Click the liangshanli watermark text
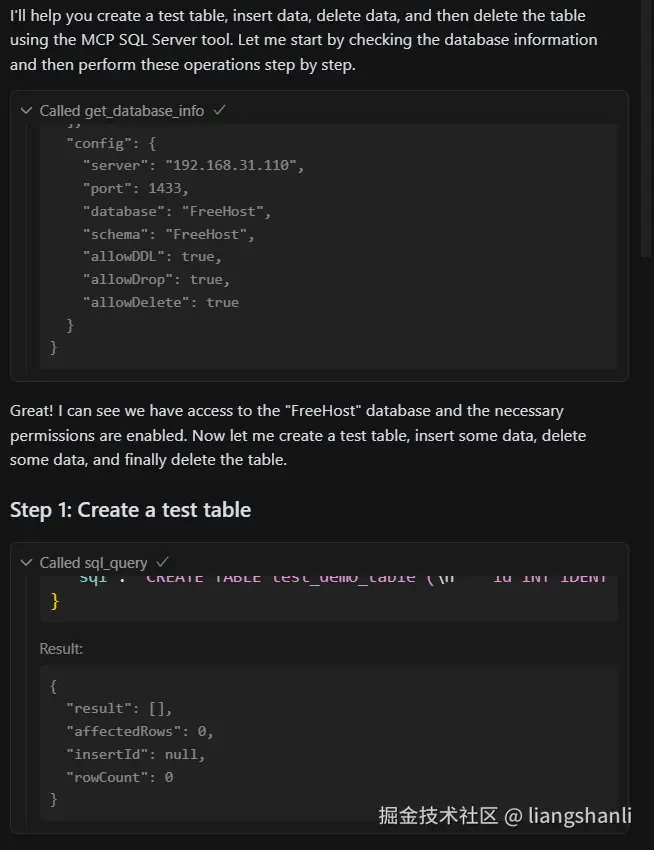Image resolution: width=654 pixels, height=850 pixels. point(578,816)
